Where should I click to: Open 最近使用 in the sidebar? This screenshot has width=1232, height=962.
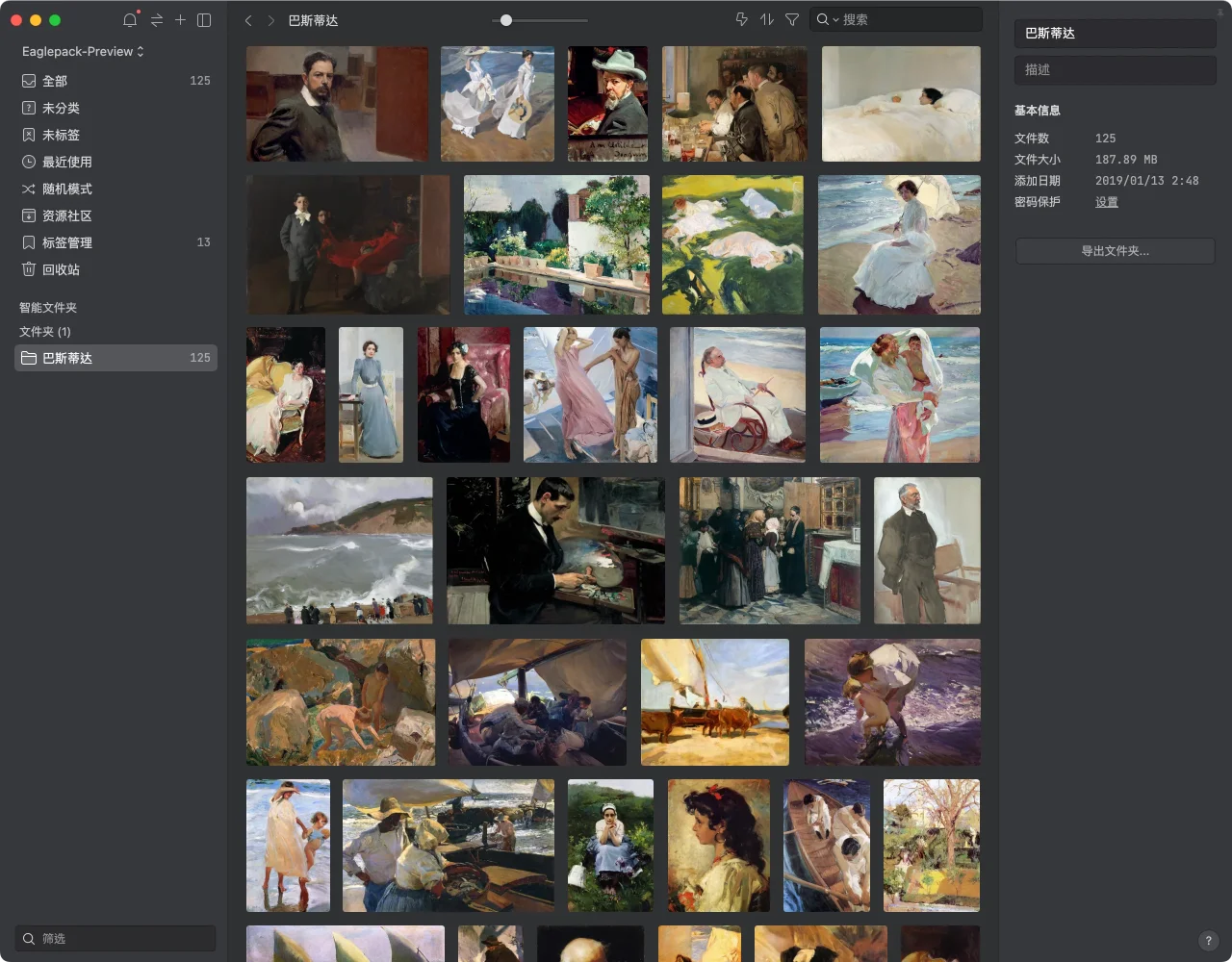[x=115, y=162]
